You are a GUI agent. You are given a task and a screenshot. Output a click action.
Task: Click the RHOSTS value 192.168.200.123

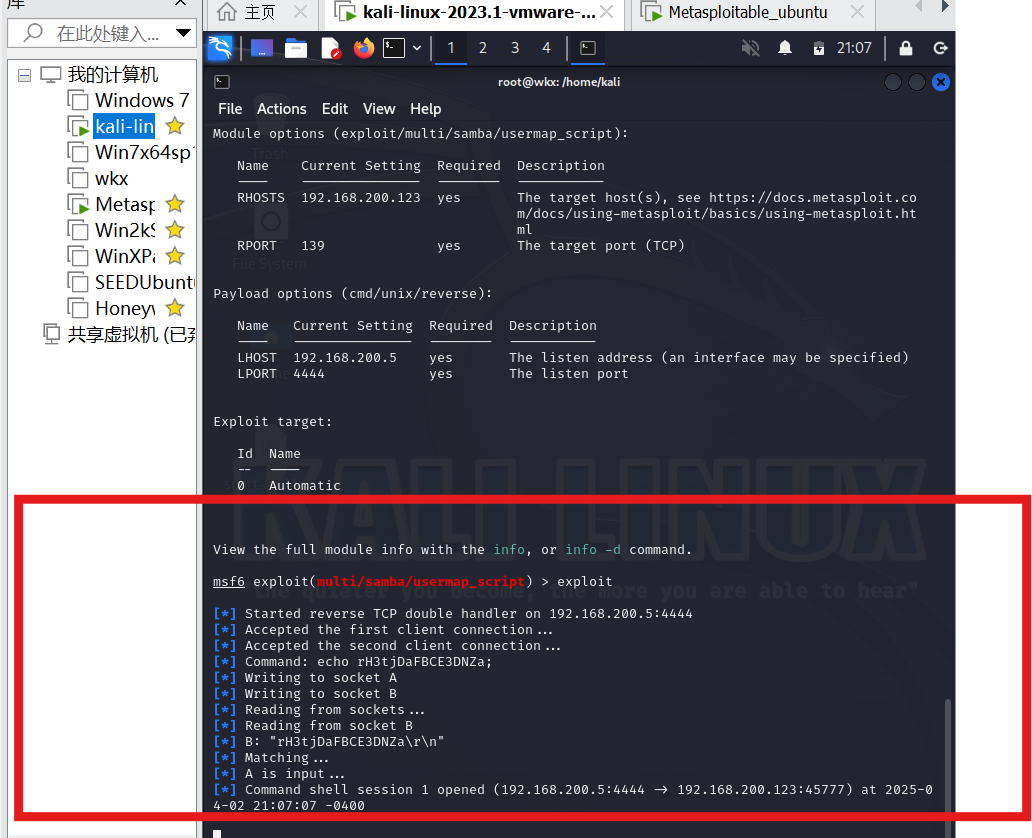[x=361, y=197]
